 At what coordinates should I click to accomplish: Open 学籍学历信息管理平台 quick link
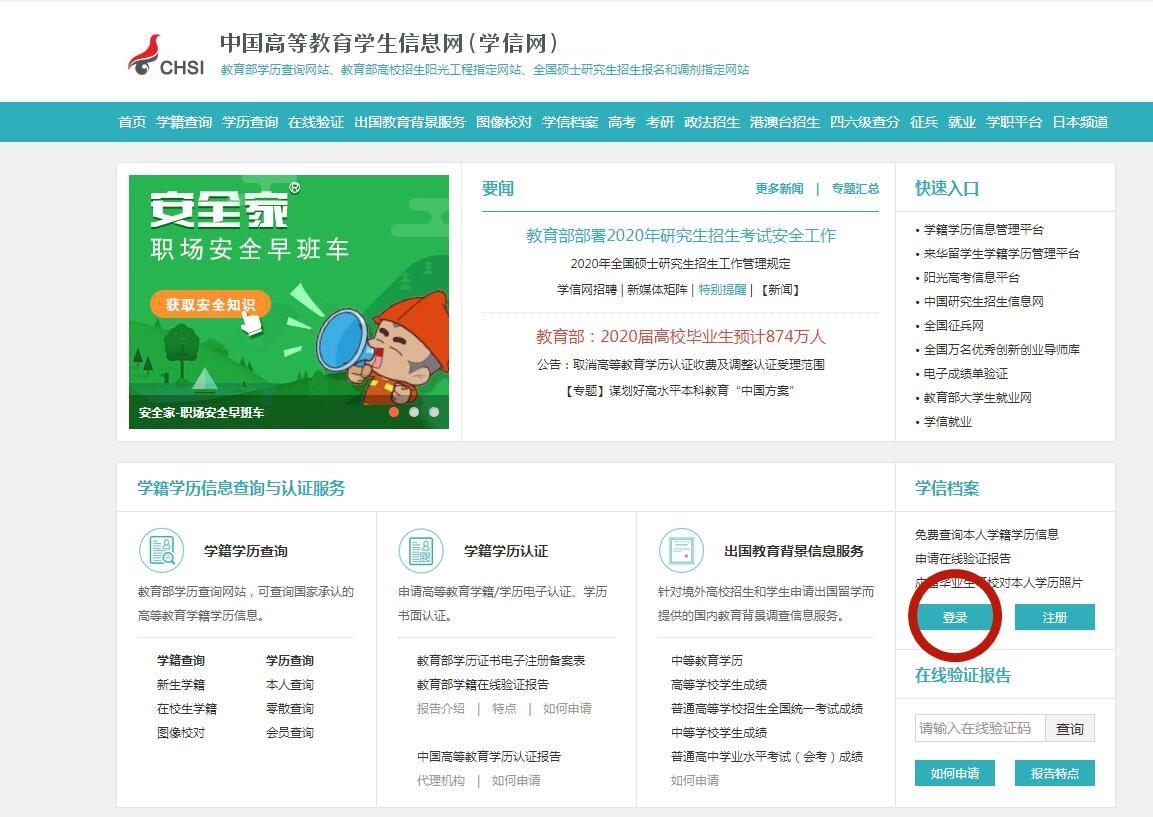(x=984, y=229)
